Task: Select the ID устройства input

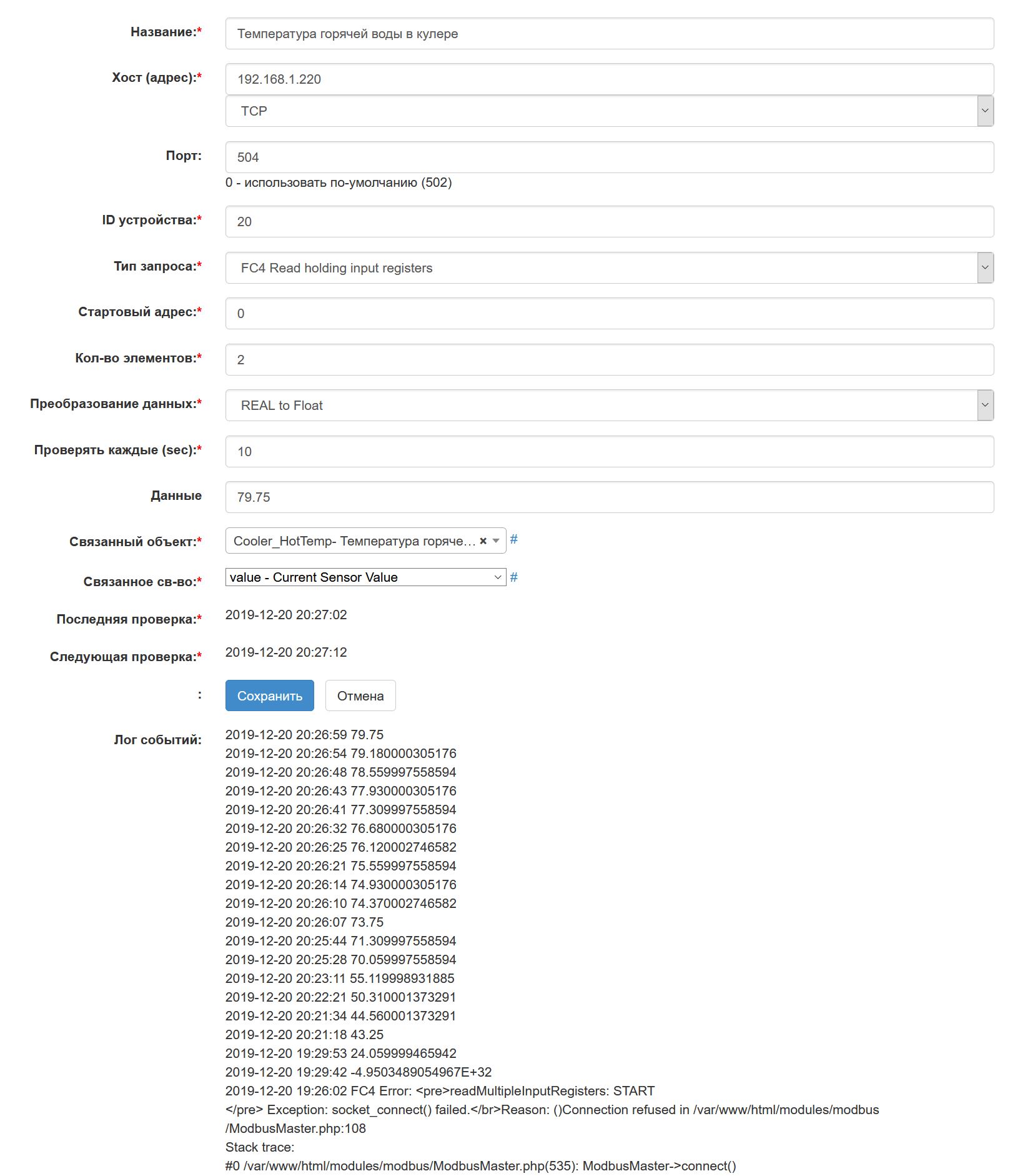Action: [x=609, y=222]
